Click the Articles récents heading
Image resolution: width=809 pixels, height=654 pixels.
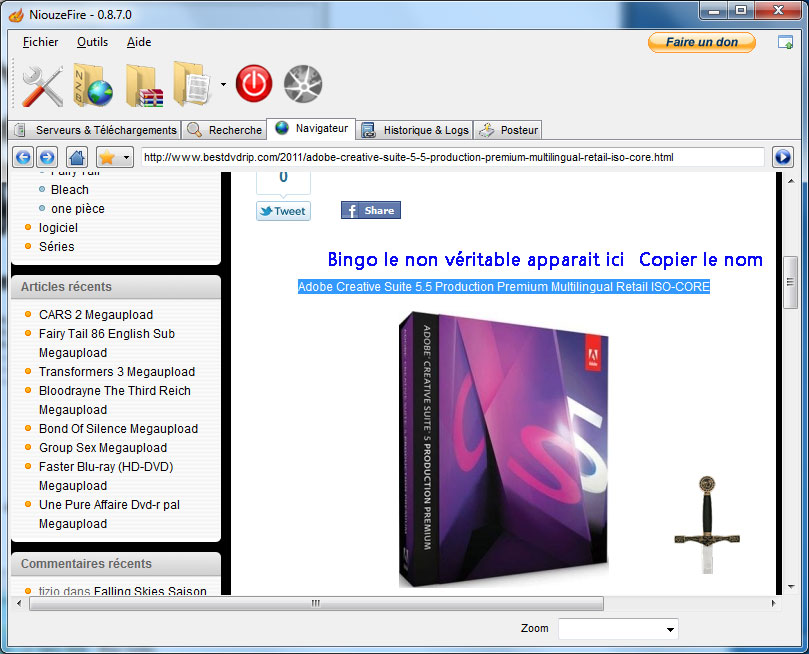pyautogui.click(x=66, y=287)
